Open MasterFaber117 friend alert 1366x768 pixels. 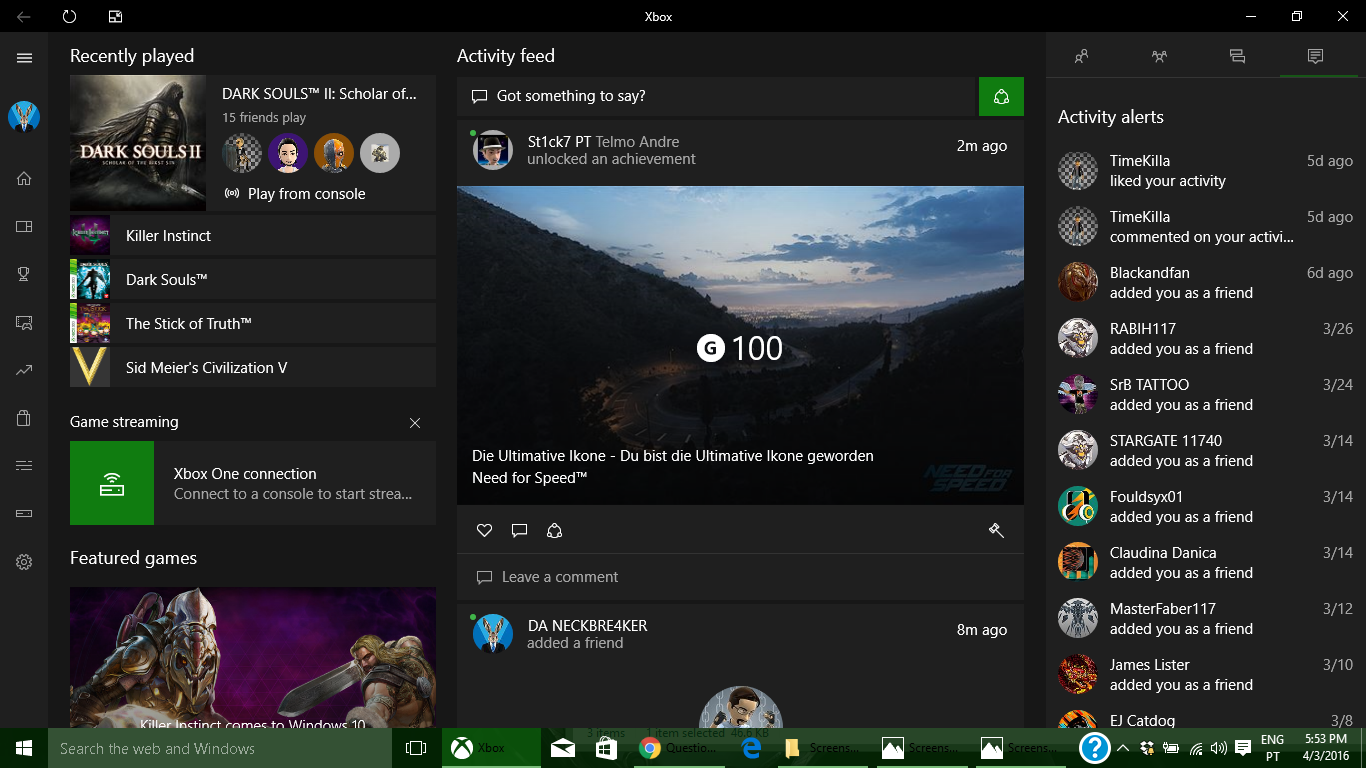1205,619
